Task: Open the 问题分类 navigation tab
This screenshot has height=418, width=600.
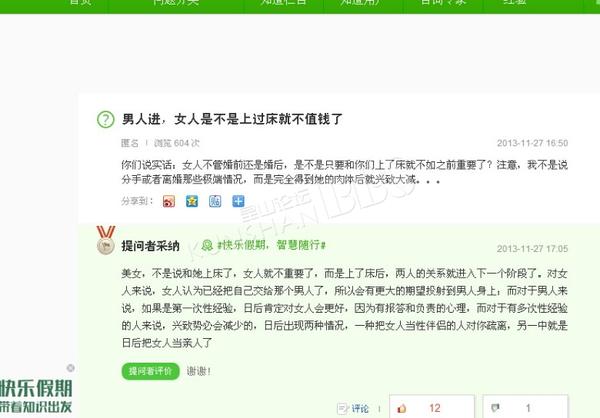Action: 176,2
